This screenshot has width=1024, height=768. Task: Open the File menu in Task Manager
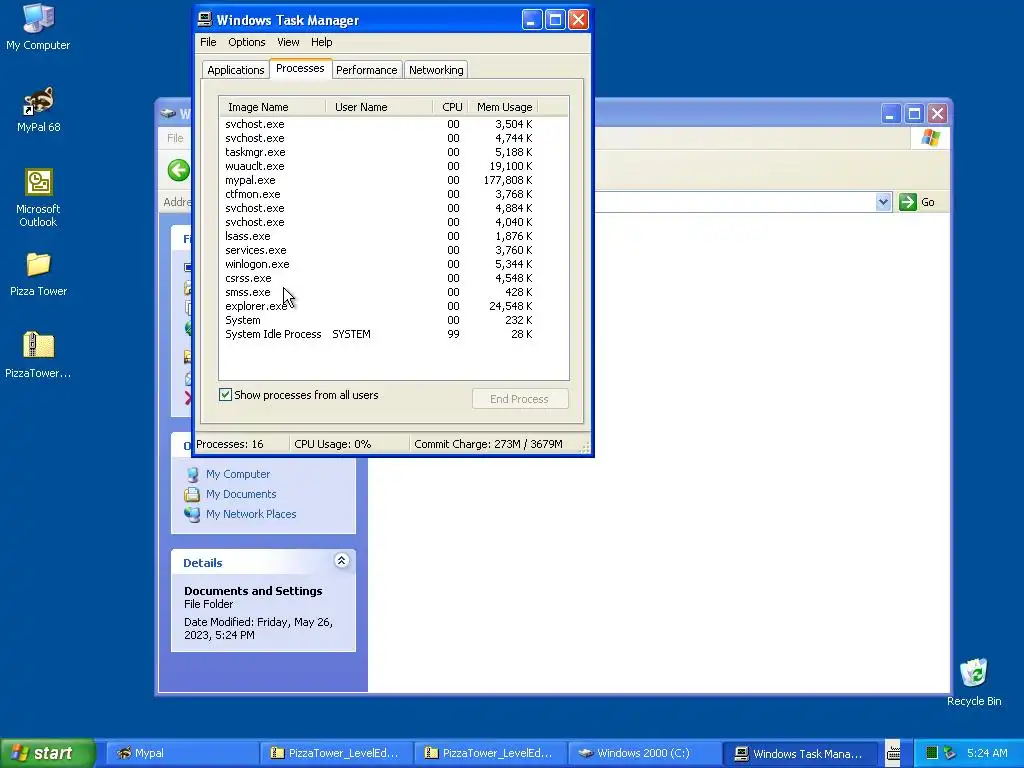[x=208, y=42]
